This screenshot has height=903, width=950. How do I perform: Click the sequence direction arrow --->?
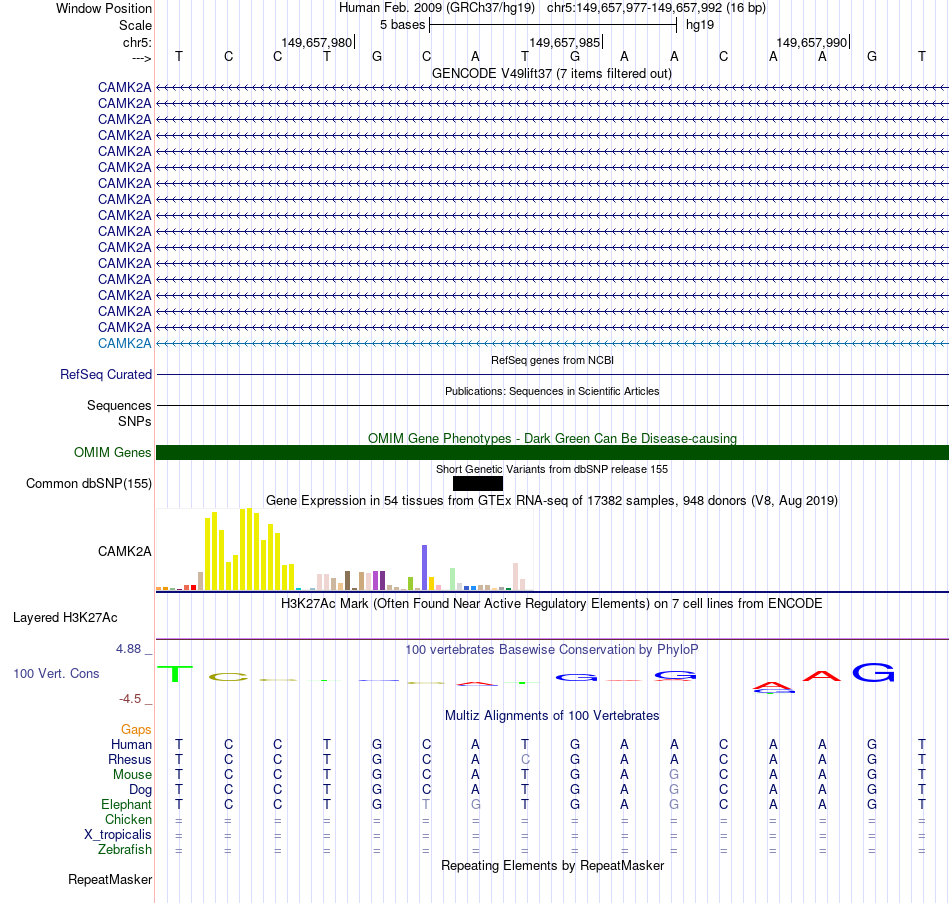[142, 58]
